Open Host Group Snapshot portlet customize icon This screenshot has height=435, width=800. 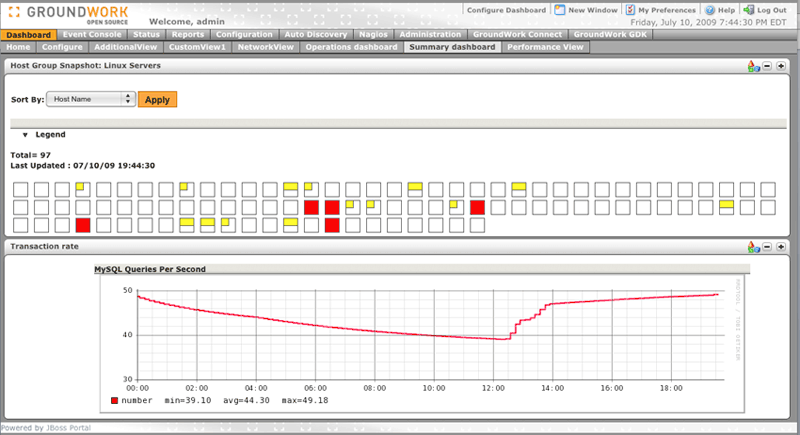tap(754, 66)
